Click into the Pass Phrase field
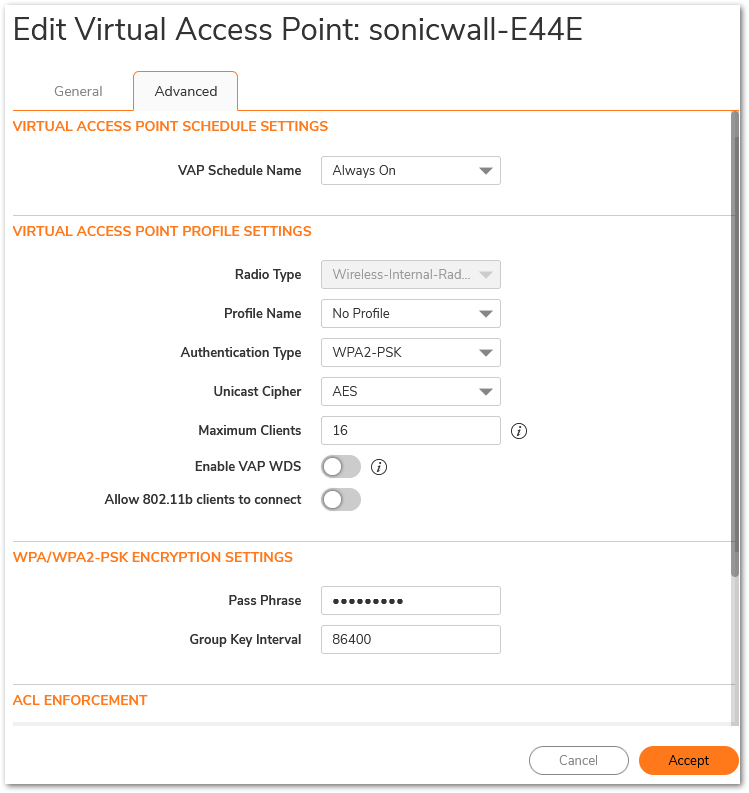Viewport: 749px width, 793px height. [411, 600]
